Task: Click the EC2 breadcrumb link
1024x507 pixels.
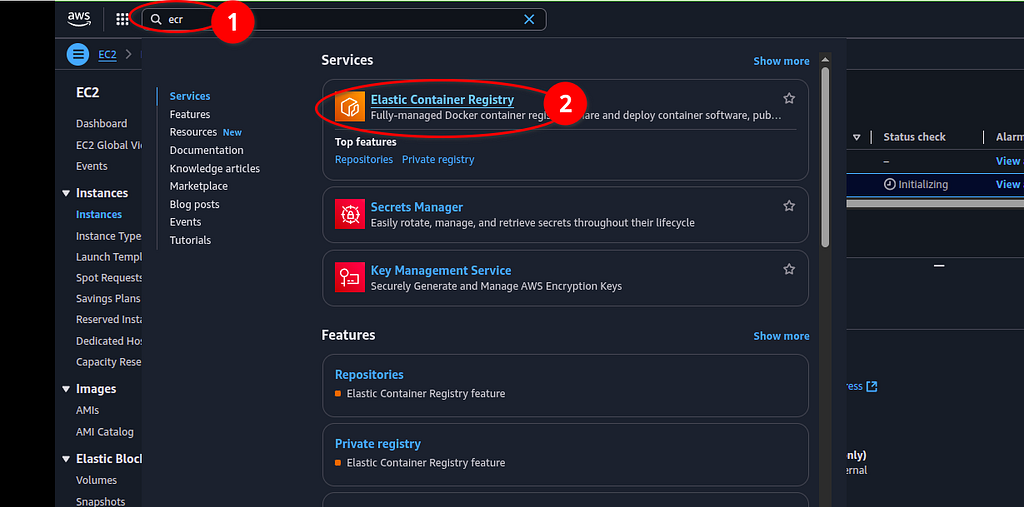Action: click(107, 54)
